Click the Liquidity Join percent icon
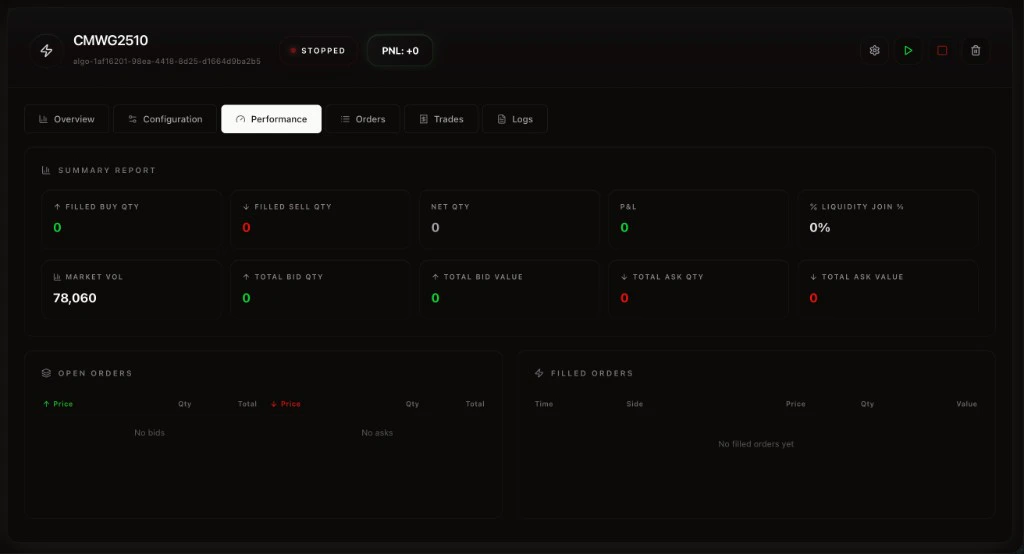 813,206
